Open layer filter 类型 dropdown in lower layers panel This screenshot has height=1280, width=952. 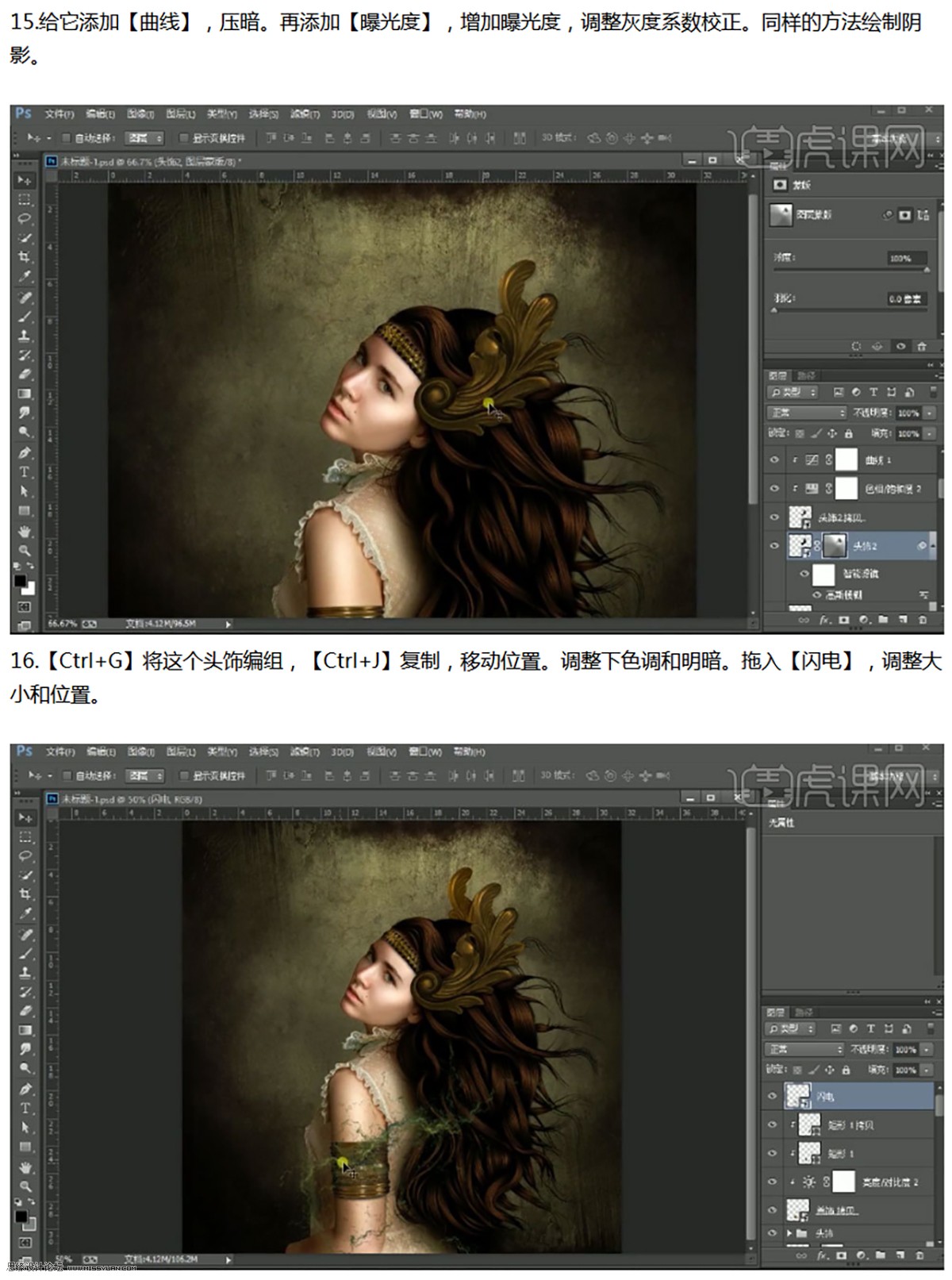coord(792,1028)
